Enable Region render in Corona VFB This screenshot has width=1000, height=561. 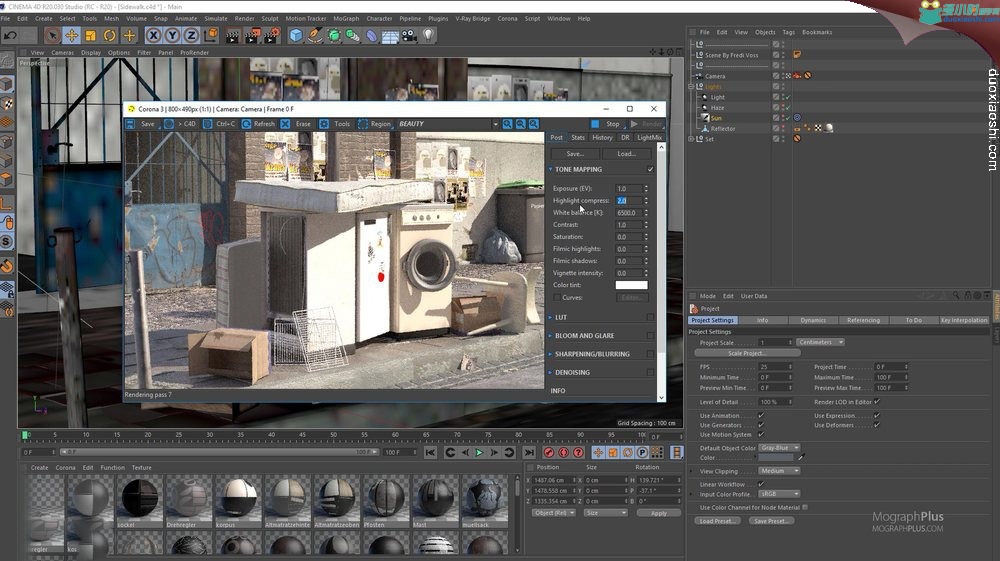[x=374, y=124]
